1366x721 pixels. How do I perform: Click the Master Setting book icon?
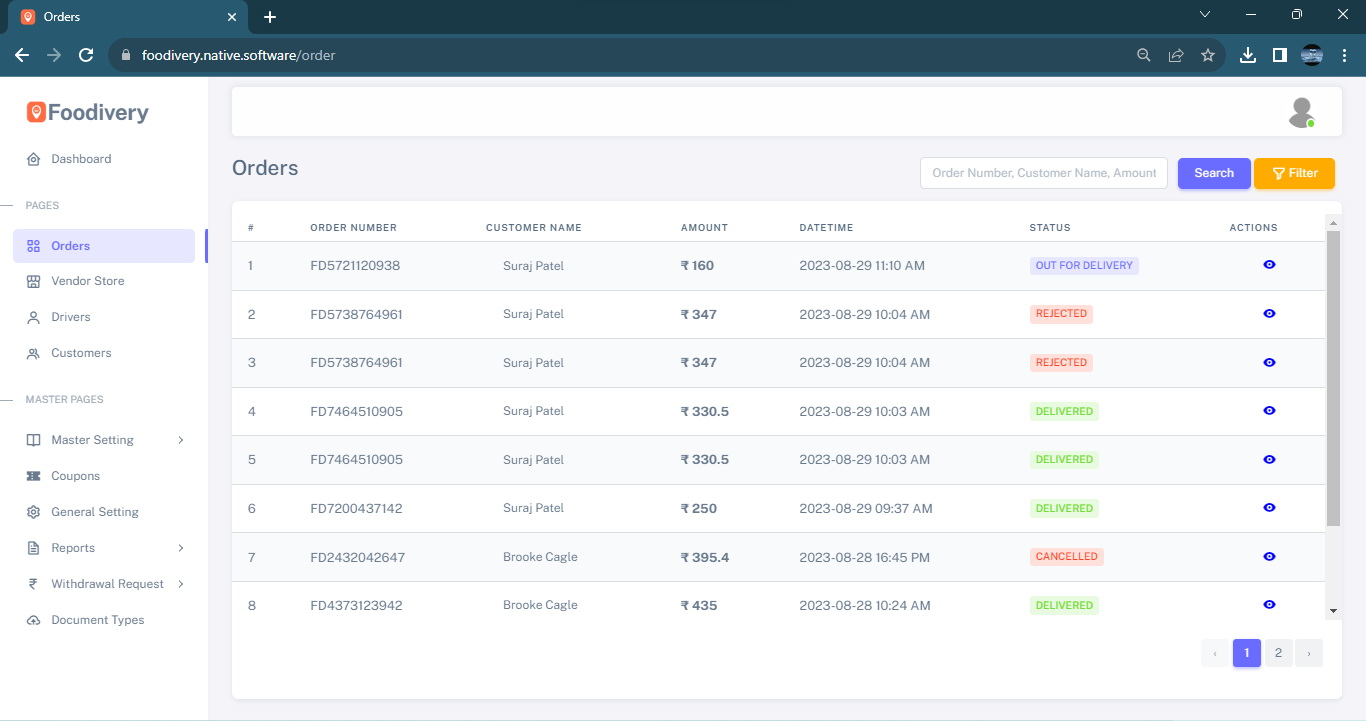33,440
